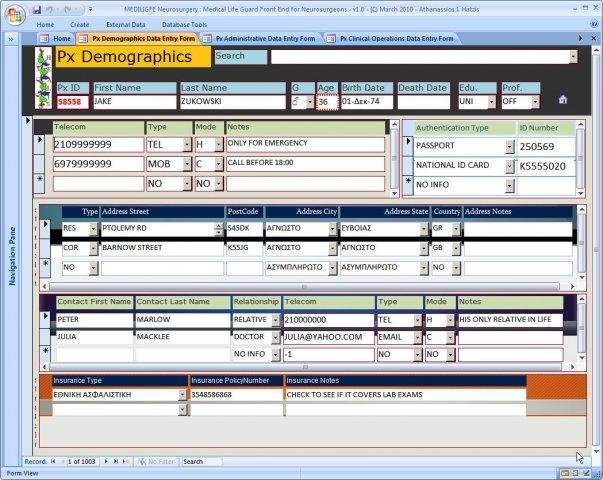
Task: Click the No Filter button
Action: (x=158, y=461)
